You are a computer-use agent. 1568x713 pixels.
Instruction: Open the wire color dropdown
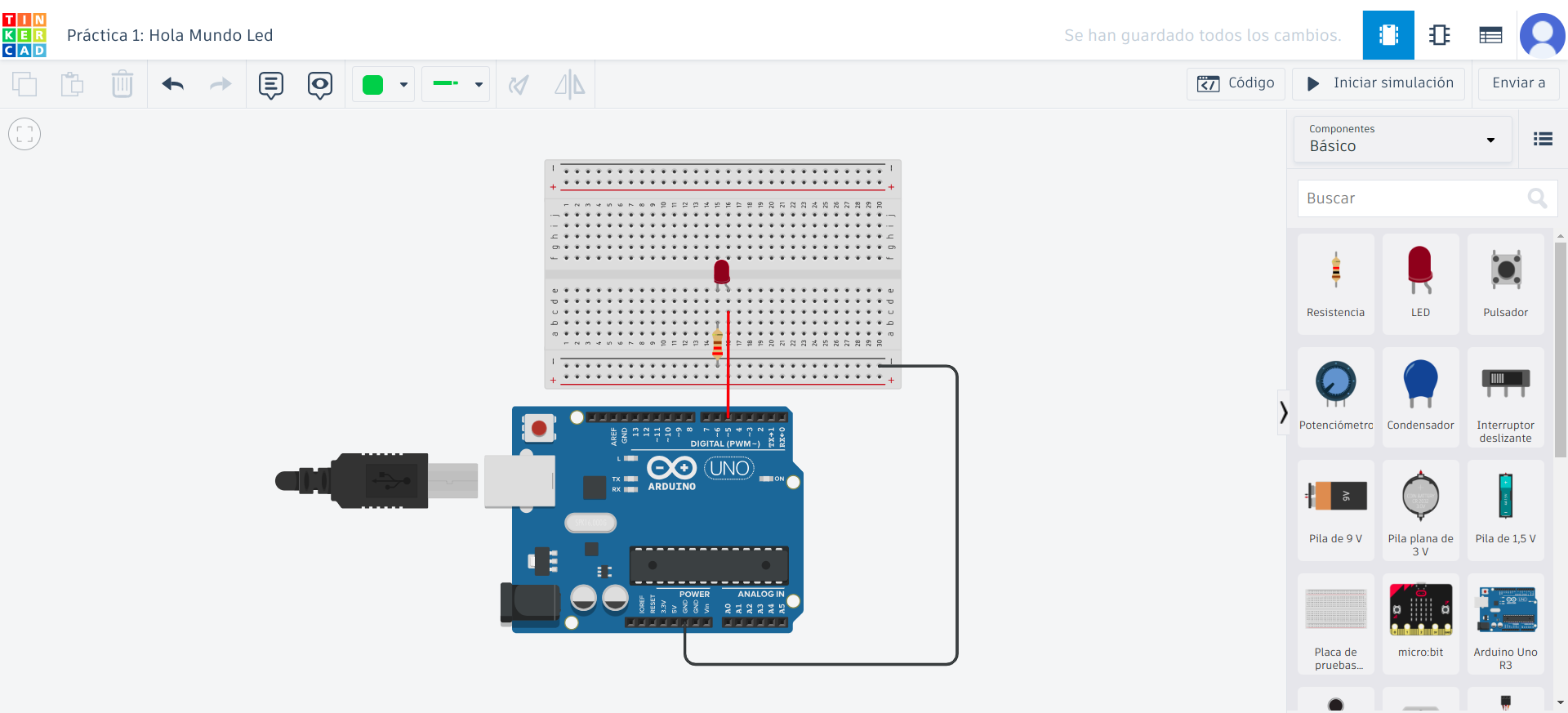pyautogui.click(x=384, y=84)
